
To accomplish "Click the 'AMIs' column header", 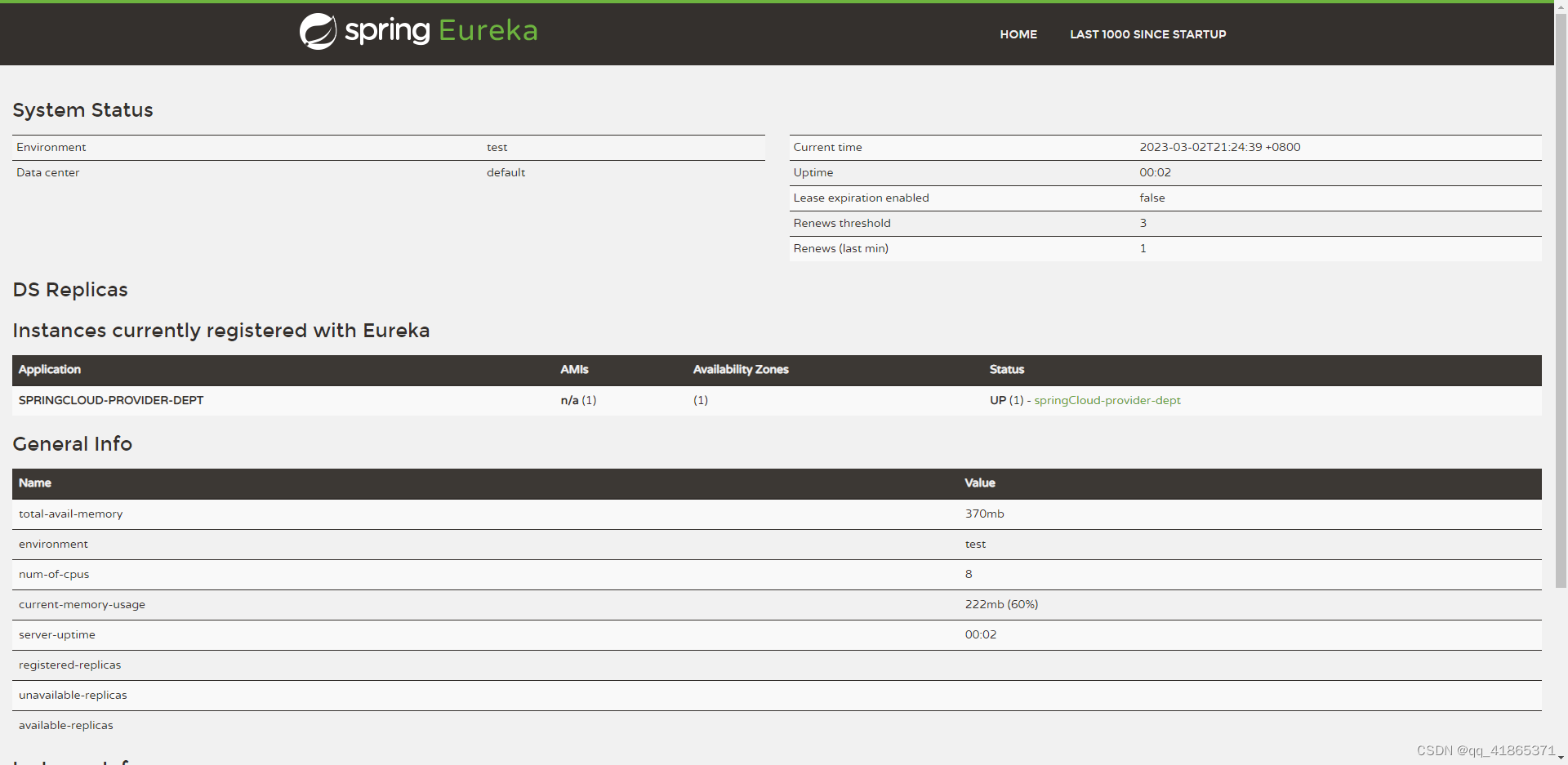I will point(574,370).
